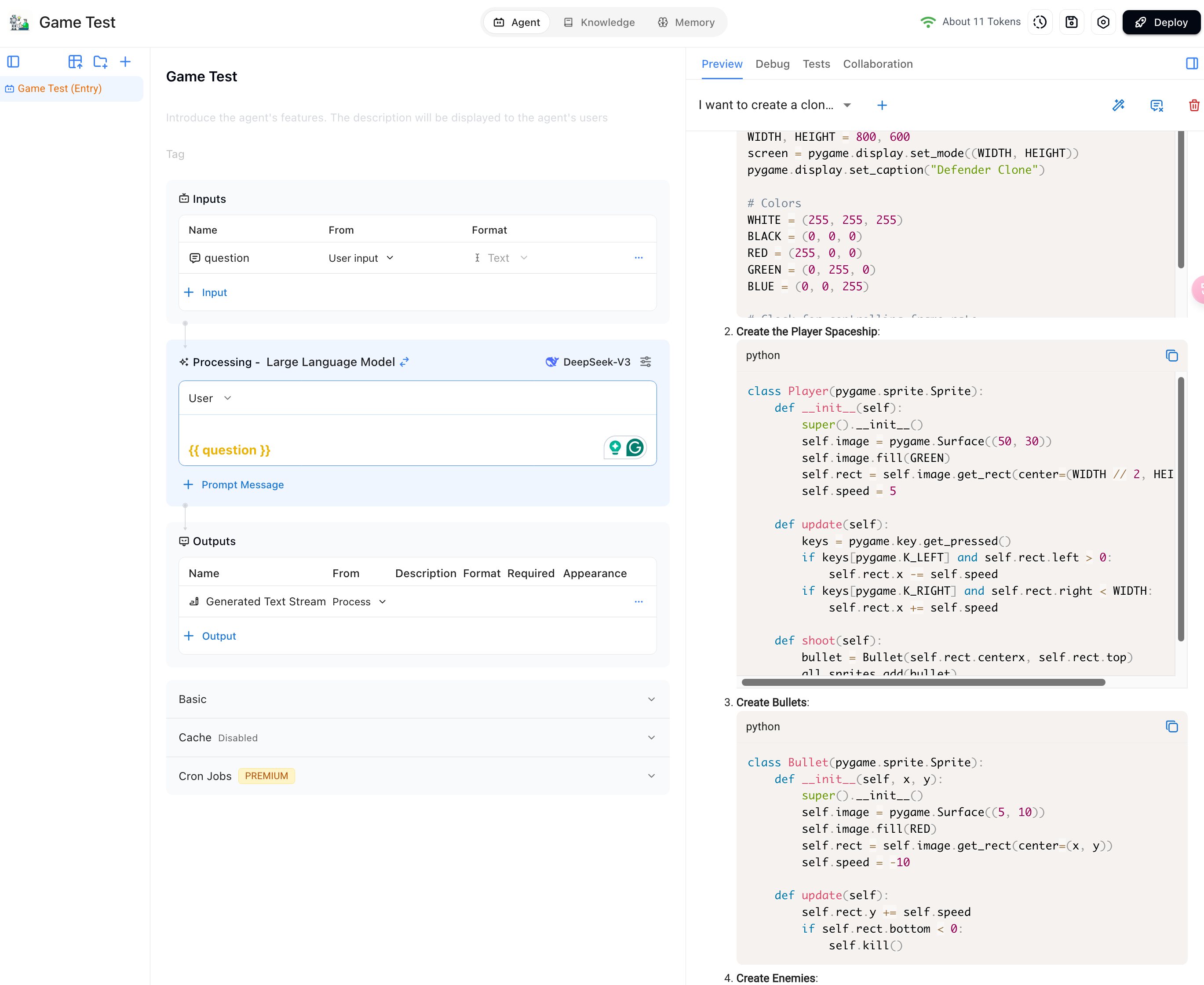The height and width of the screenshot is (985, 1204).
Task: Click the save icon in top bar
Action: pos(1071,22)
